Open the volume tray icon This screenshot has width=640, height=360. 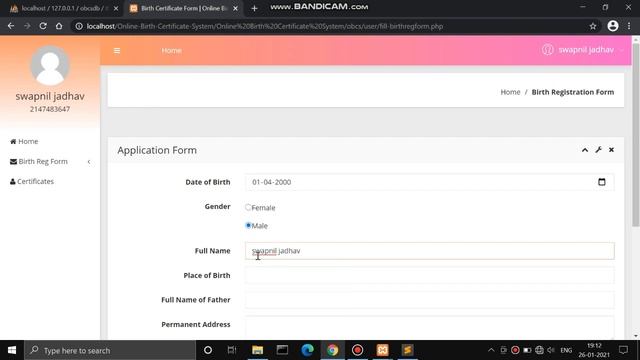point(551,350)
